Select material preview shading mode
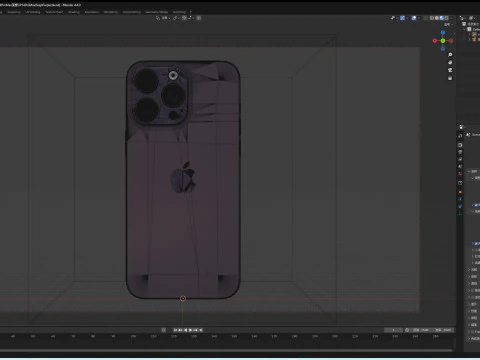Screen dimensions: 480x360 point(442,18)
